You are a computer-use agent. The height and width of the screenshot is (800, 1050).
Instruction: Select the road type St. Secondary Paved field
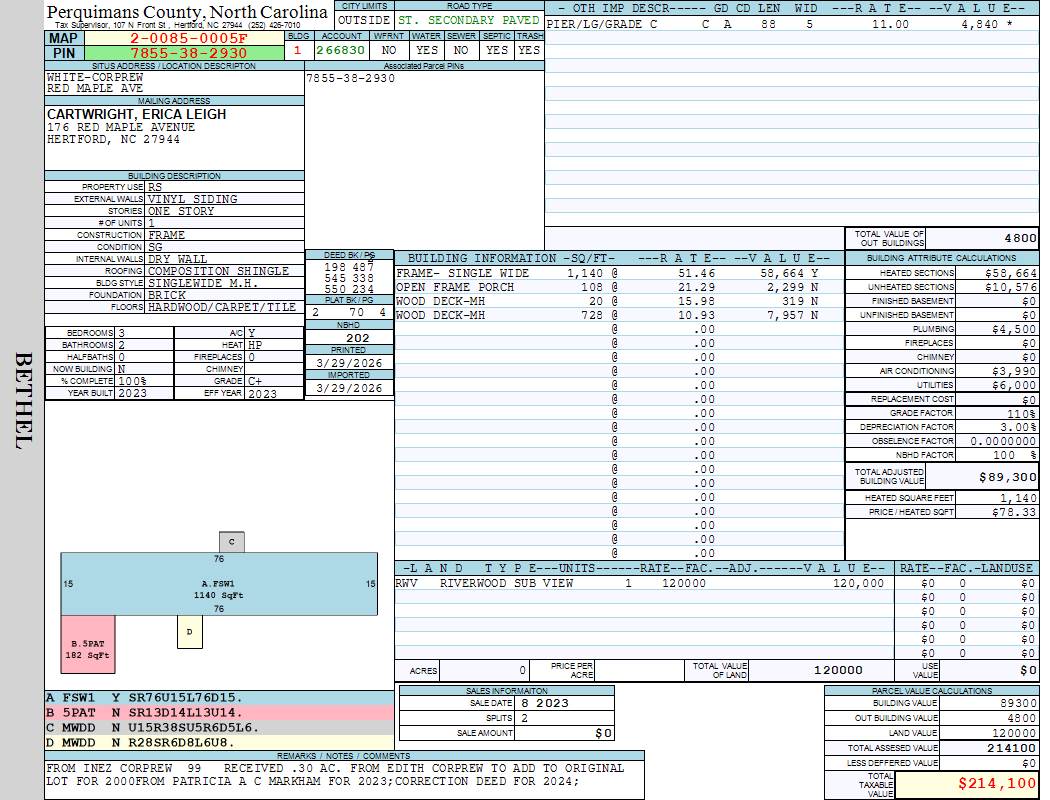click(x=468, y=20)
